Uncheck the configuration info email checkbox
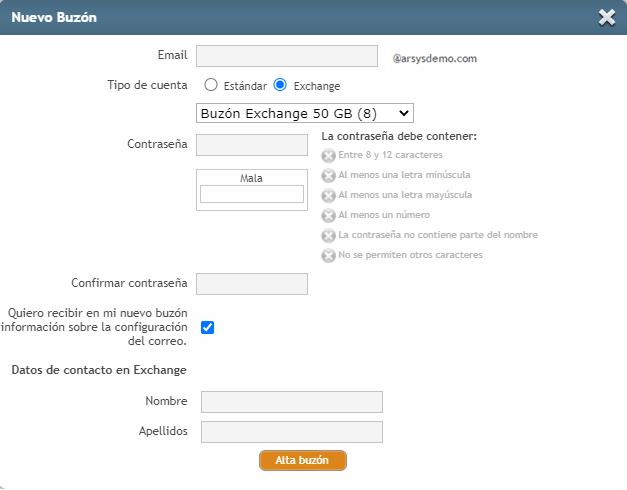The height and width of the screenshot is (490, 627). [x=208, y=327]
